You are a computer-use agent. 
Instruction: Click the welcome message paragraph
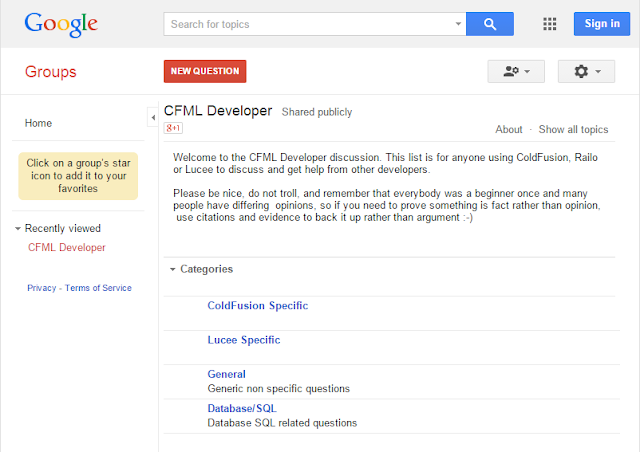click(x=385, y=163)
